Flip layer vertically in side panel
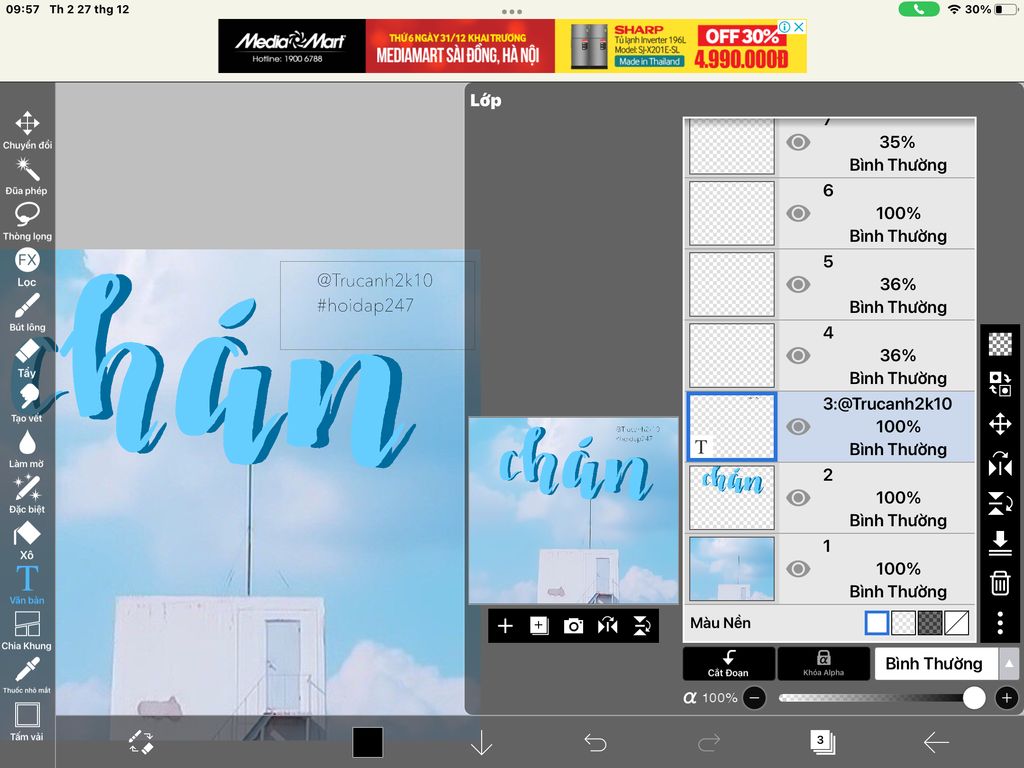 pos(1000,504)
